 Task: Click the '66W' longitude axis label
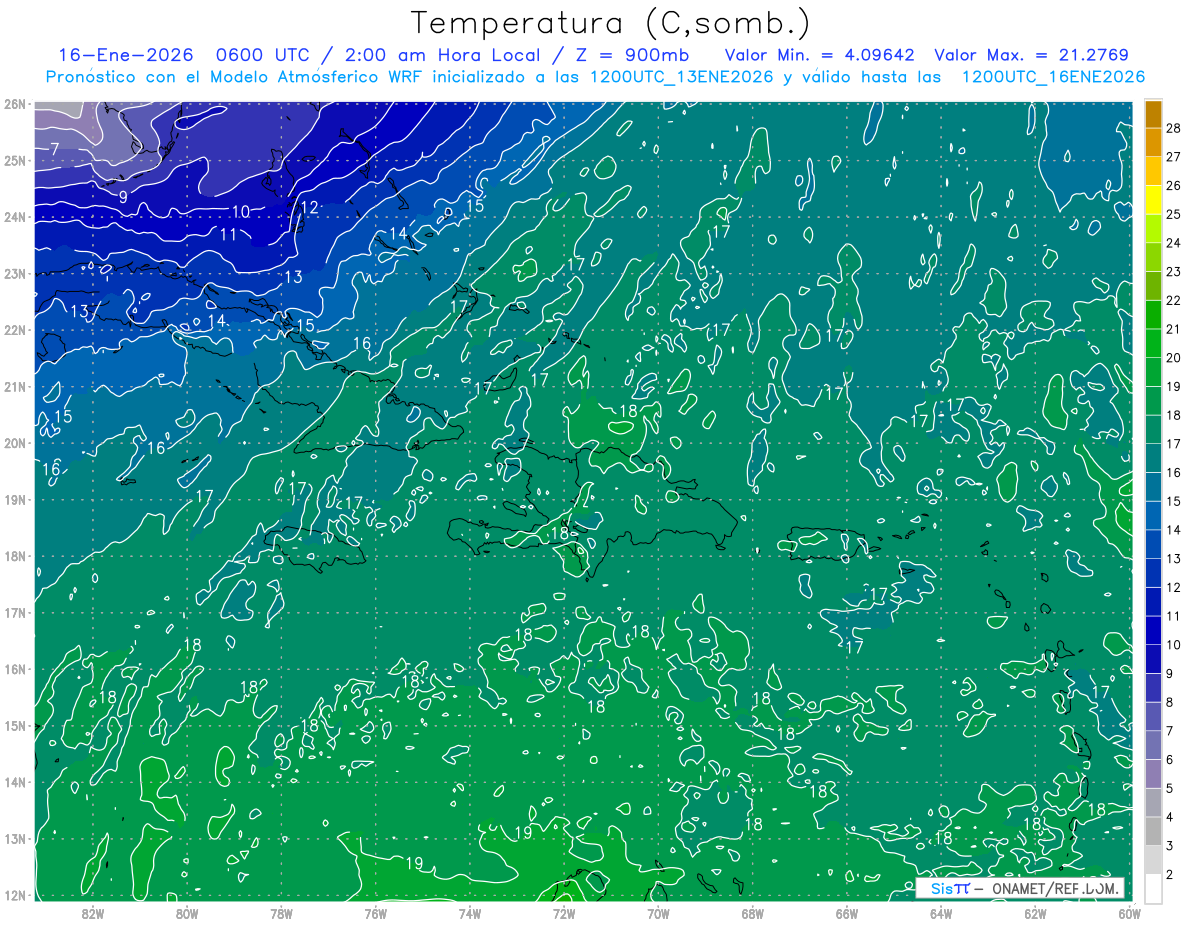(x=847, y=913)
